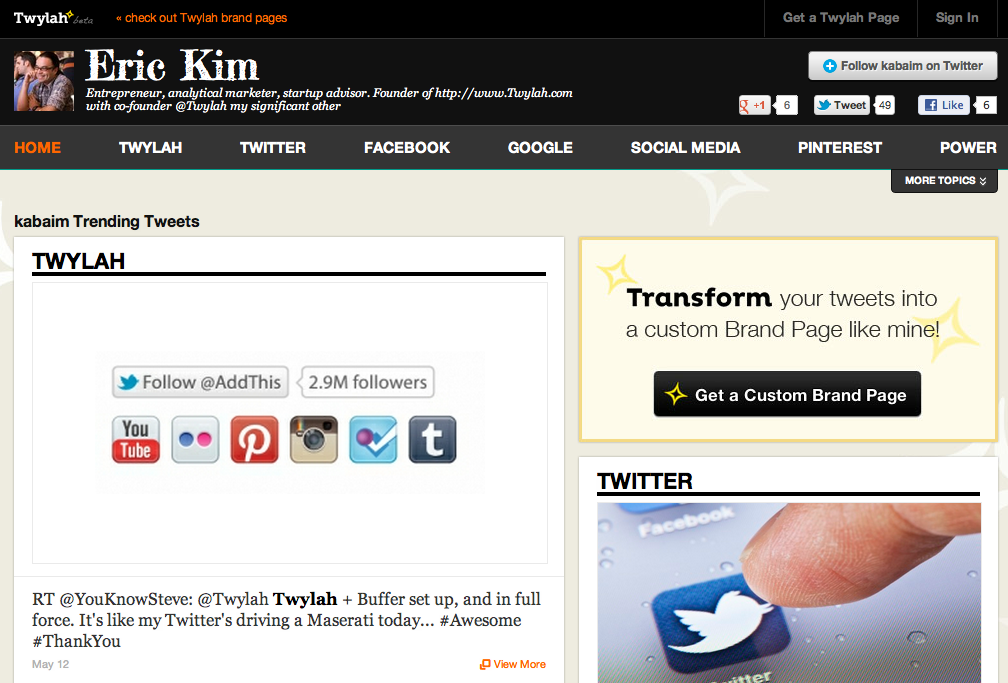The width and height of the screenshot is (1008, 683).
Task: Open the Twitter bird finger image
Action: [789, 592]
